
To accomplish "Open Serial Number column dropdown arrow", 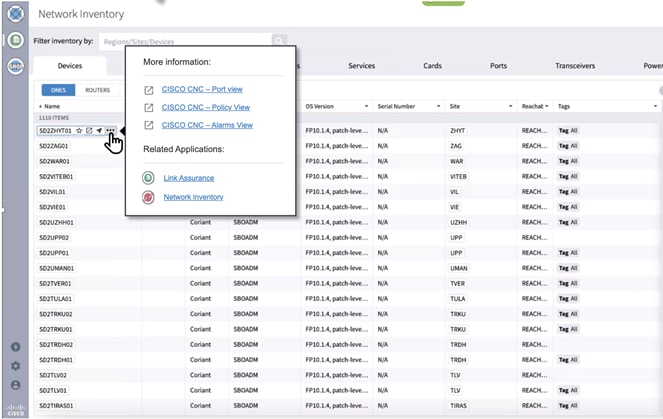I will pos(438,106).
